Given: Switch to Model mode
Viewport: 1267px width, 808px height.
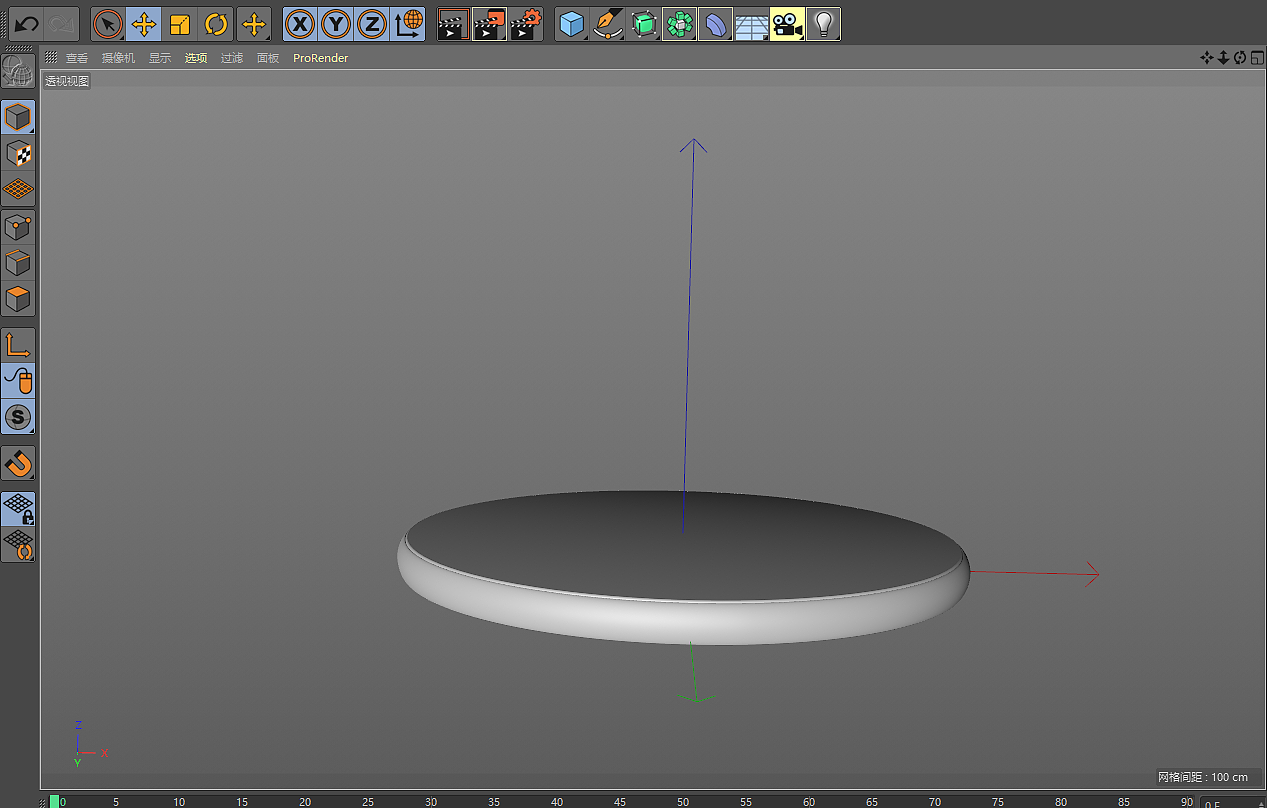Looking at the screenshot, I should tap(18, 118).
